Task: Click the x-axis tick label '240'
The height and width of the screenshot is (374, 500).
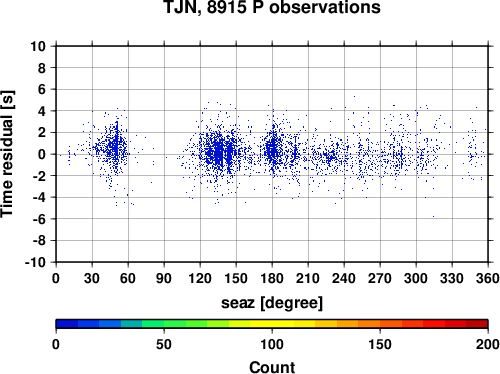Action: click(x=344, y=278)
